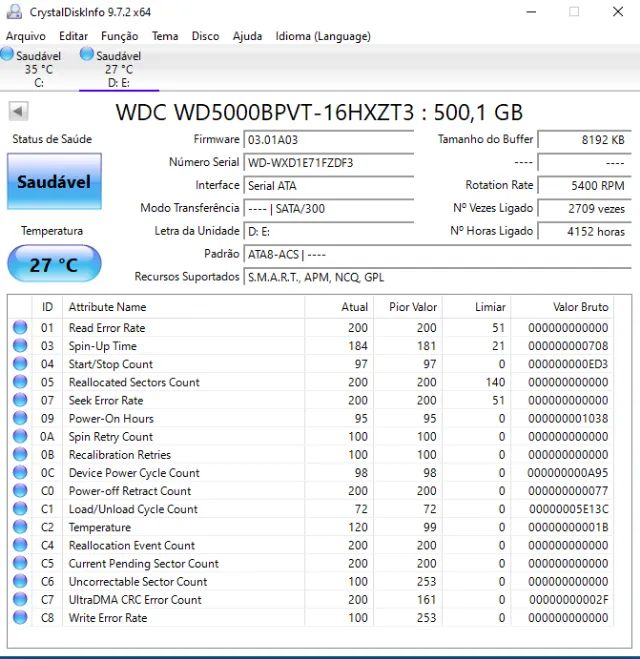640x659 pixels.
Task: Close the CrystalDiskInfo window
Action: (618, 11)
